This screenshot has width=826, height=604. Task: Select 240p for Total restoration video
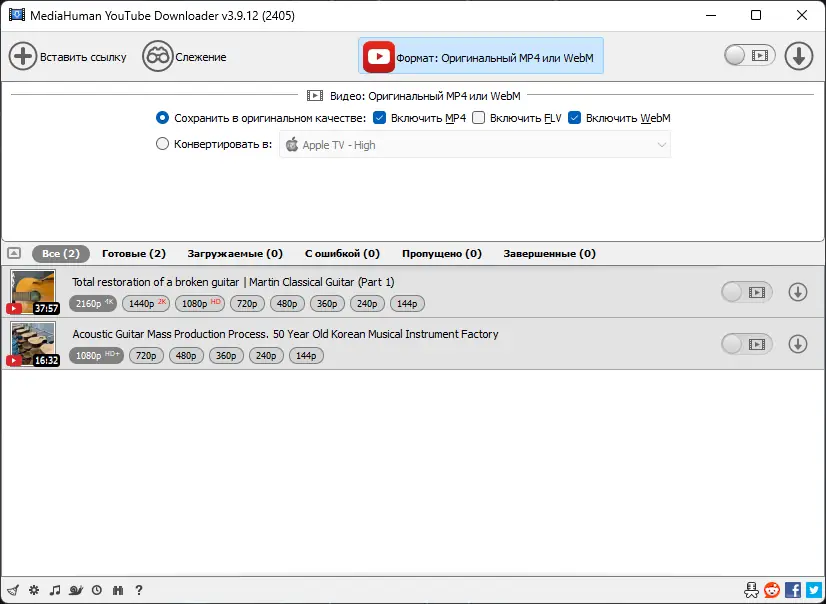click(x=367, y=304)
